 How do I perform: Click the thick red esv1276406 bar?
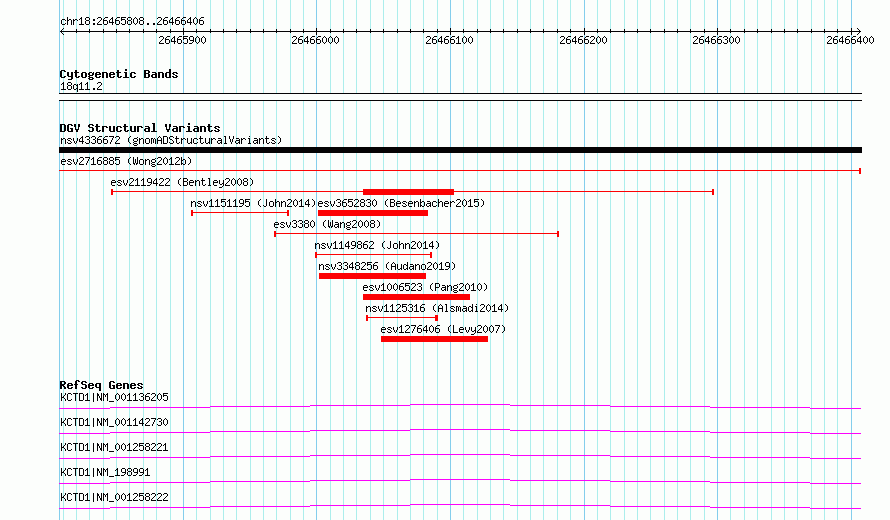[434, 339]
